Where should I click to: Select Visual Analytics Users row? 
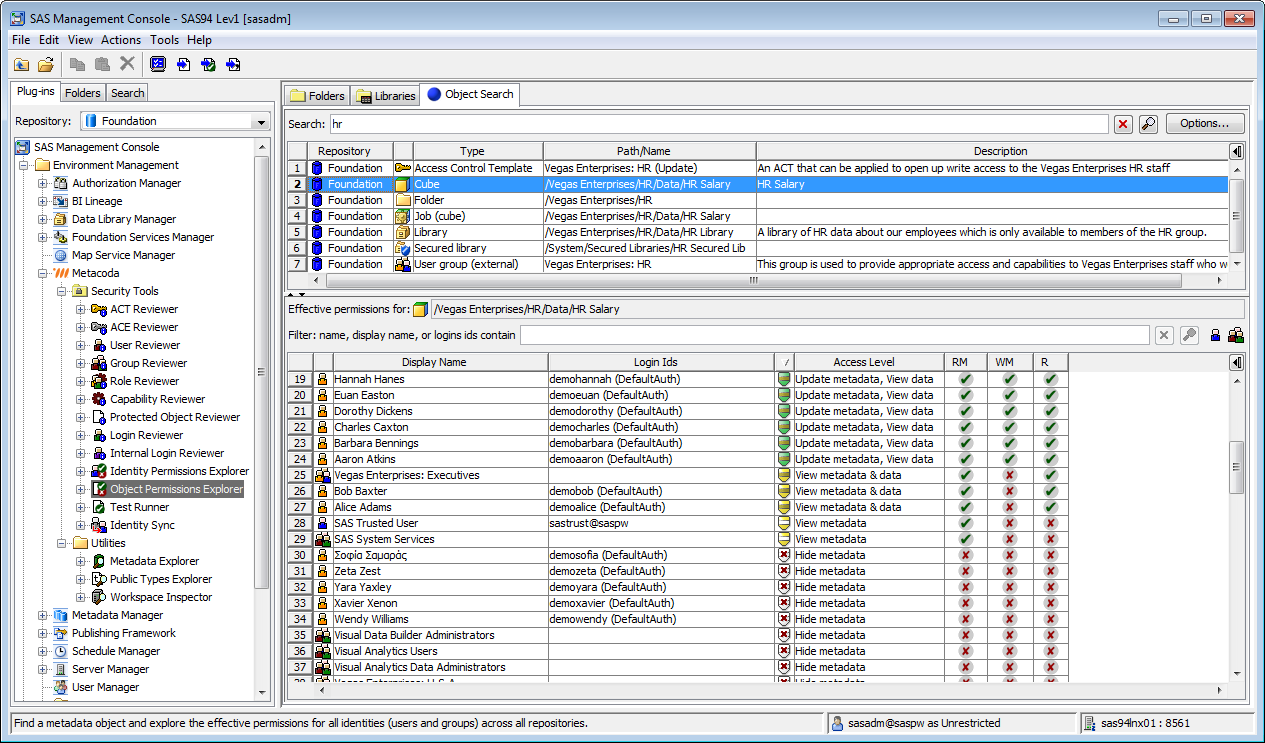[x=678, y=651]
